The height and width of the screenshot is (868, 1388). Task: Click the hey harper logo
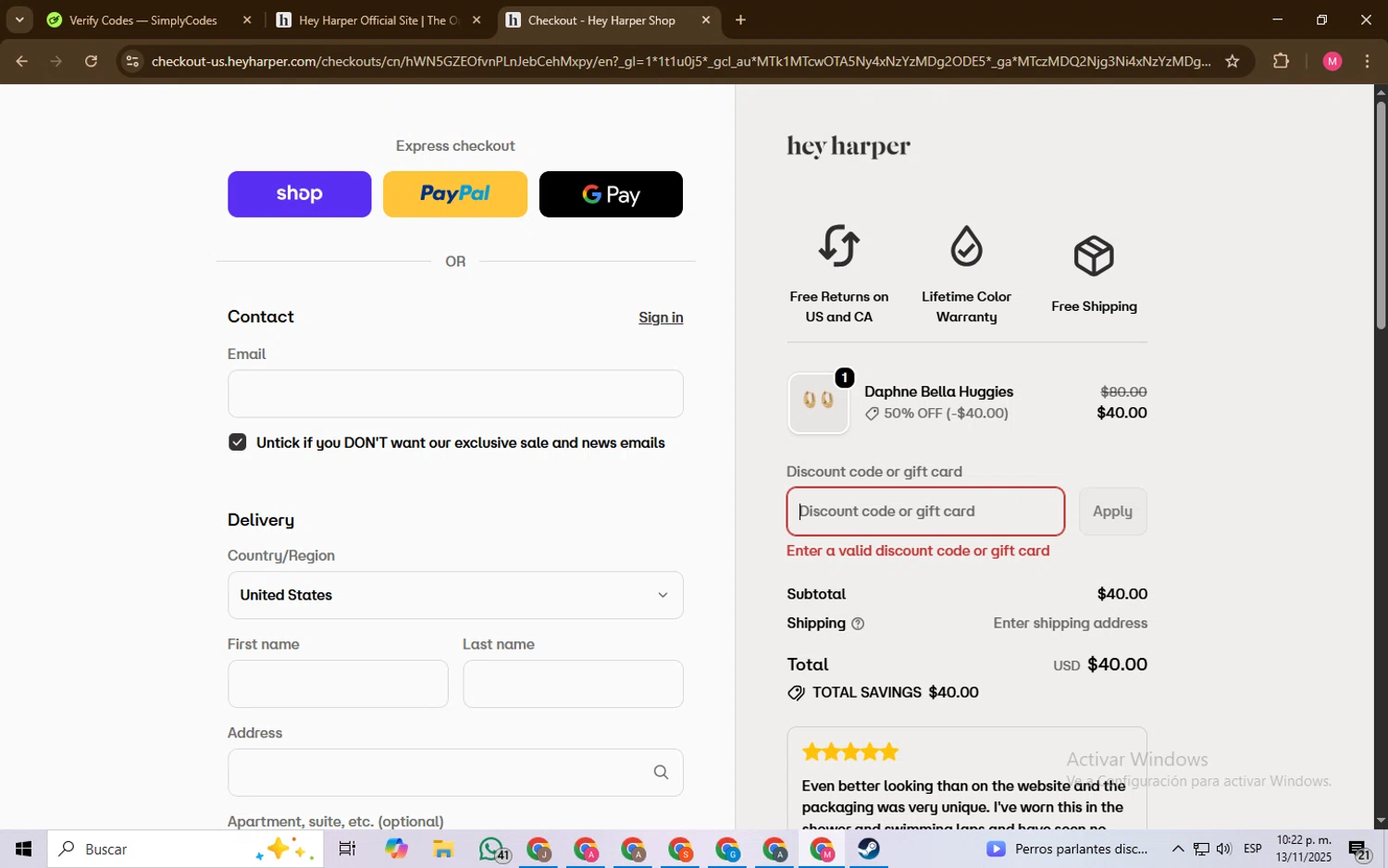pyautogui.click(x=848, y=146)
